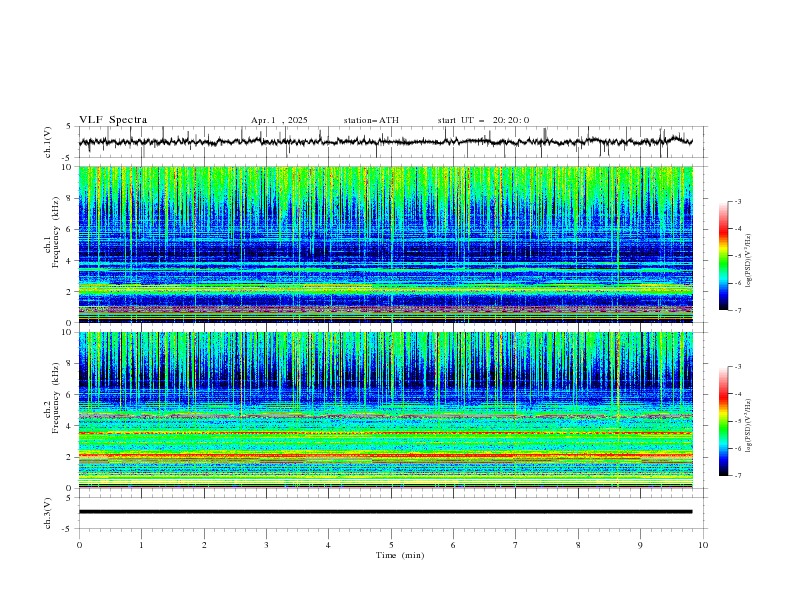Click the "-7" tick on ch.2 color bar
This screenshot has width=792, height=612.
coord(737,476)
